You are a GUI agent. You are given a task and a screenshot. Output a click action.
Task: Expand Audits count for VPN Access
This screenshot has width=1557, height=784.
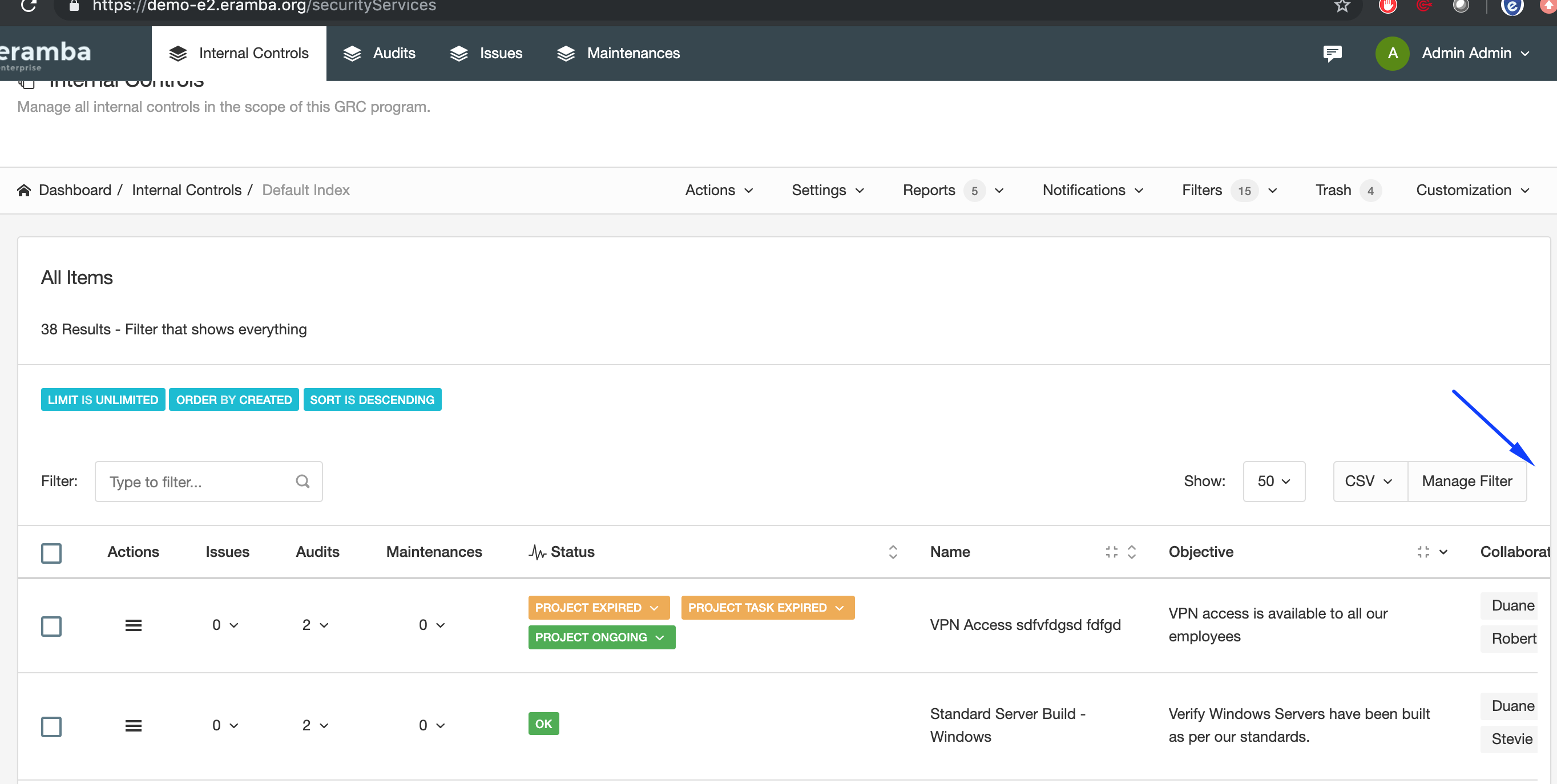tap(315, 625)
